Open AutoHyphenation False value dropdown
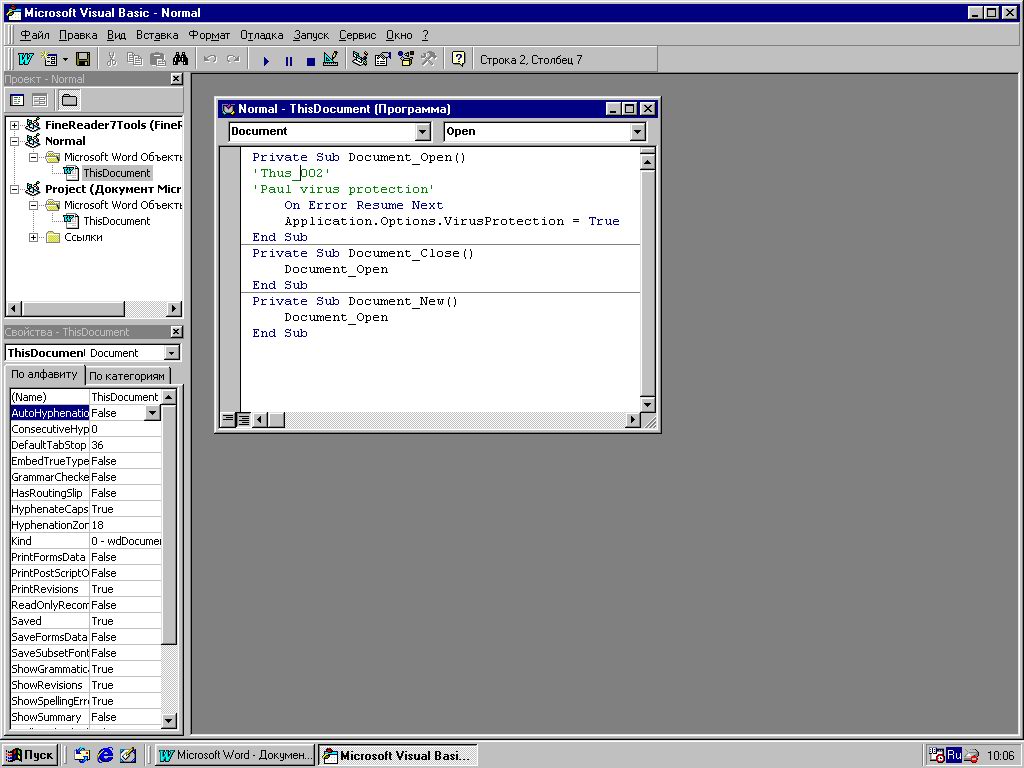 pyautogui.click(x=152, y=413)
